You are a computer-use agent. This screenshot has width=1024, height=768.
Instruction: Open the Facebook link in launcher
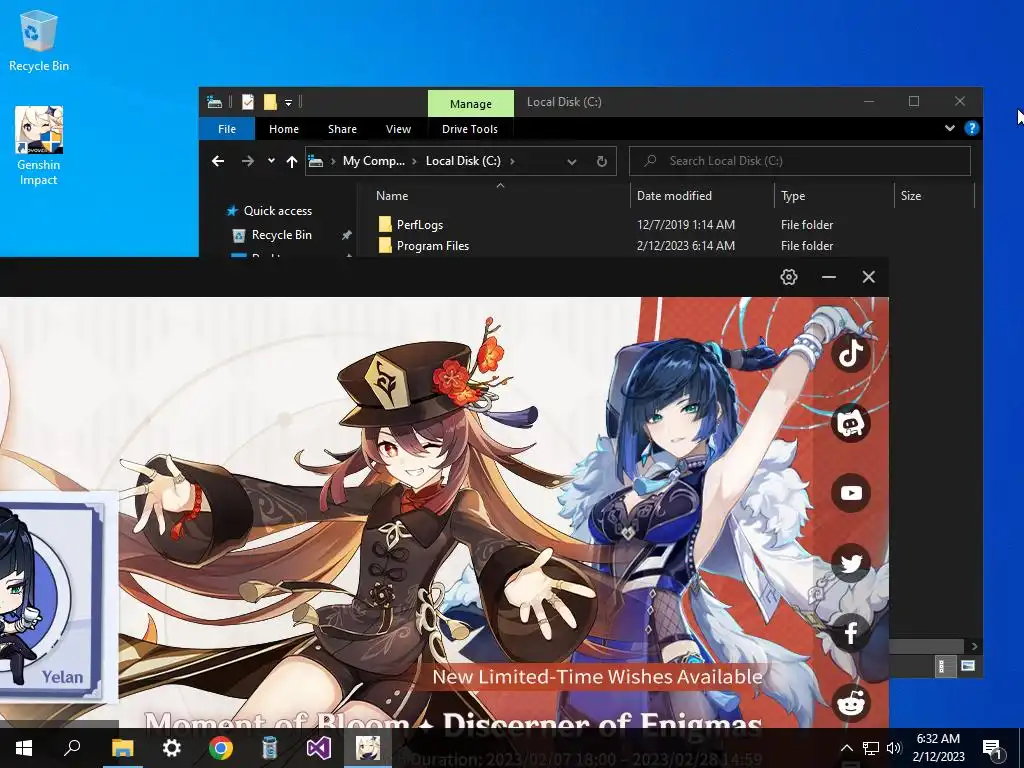851,633
